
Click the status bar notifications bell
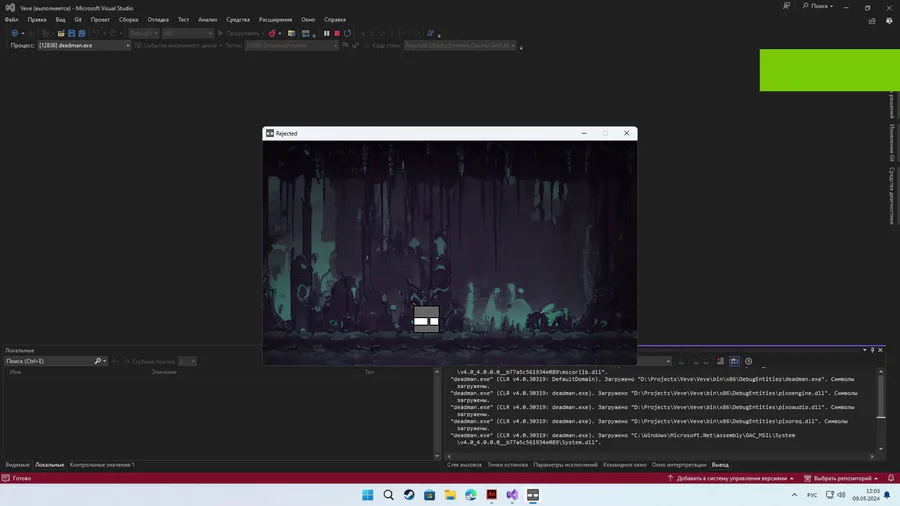pos(891,478)
